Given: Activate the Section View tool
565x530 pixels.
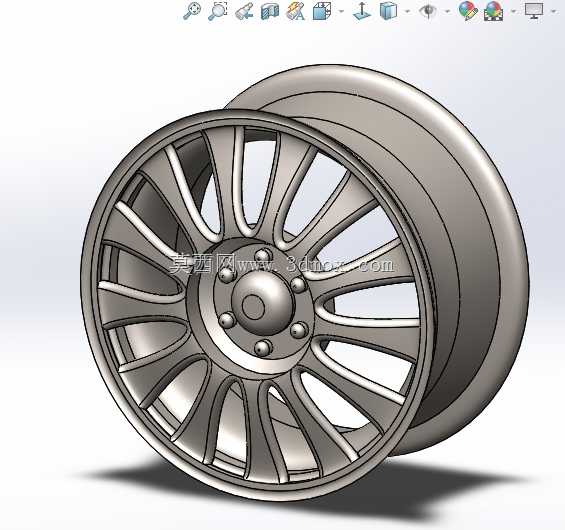Looking at the screenshot, I should point(270,11).
